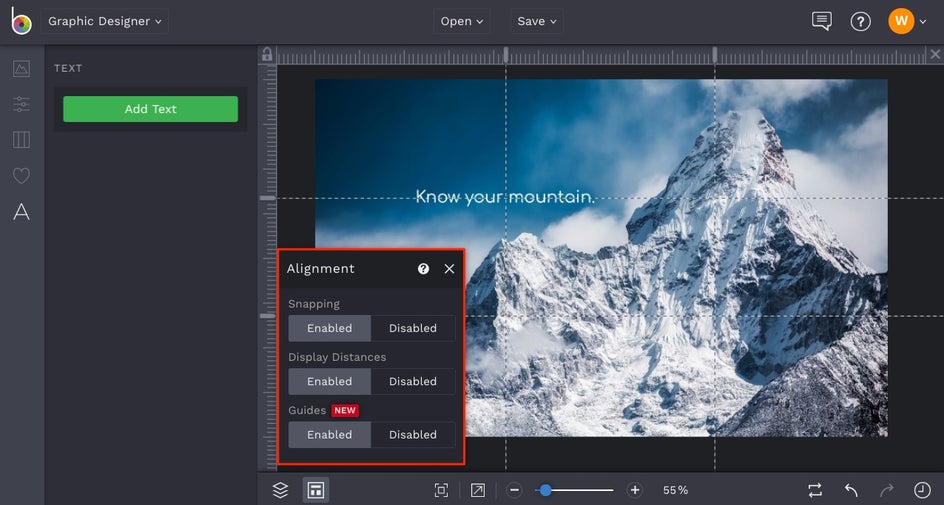Image resolution: width=944 pixels, height=505 pixels.
Task: Set Snapping to Disabled
Action: 413,328
